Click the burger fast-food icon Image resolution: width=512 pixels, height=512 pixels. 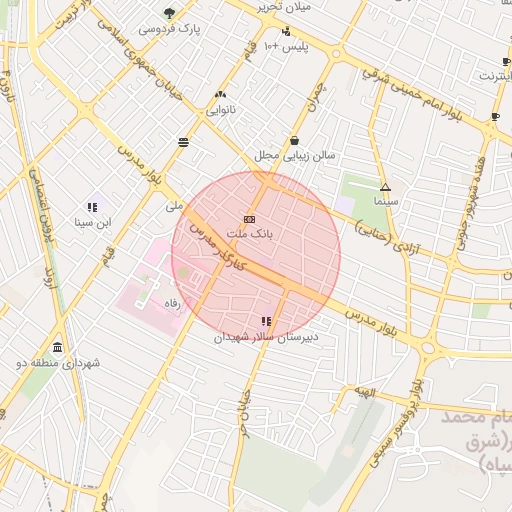pos(183,142)
